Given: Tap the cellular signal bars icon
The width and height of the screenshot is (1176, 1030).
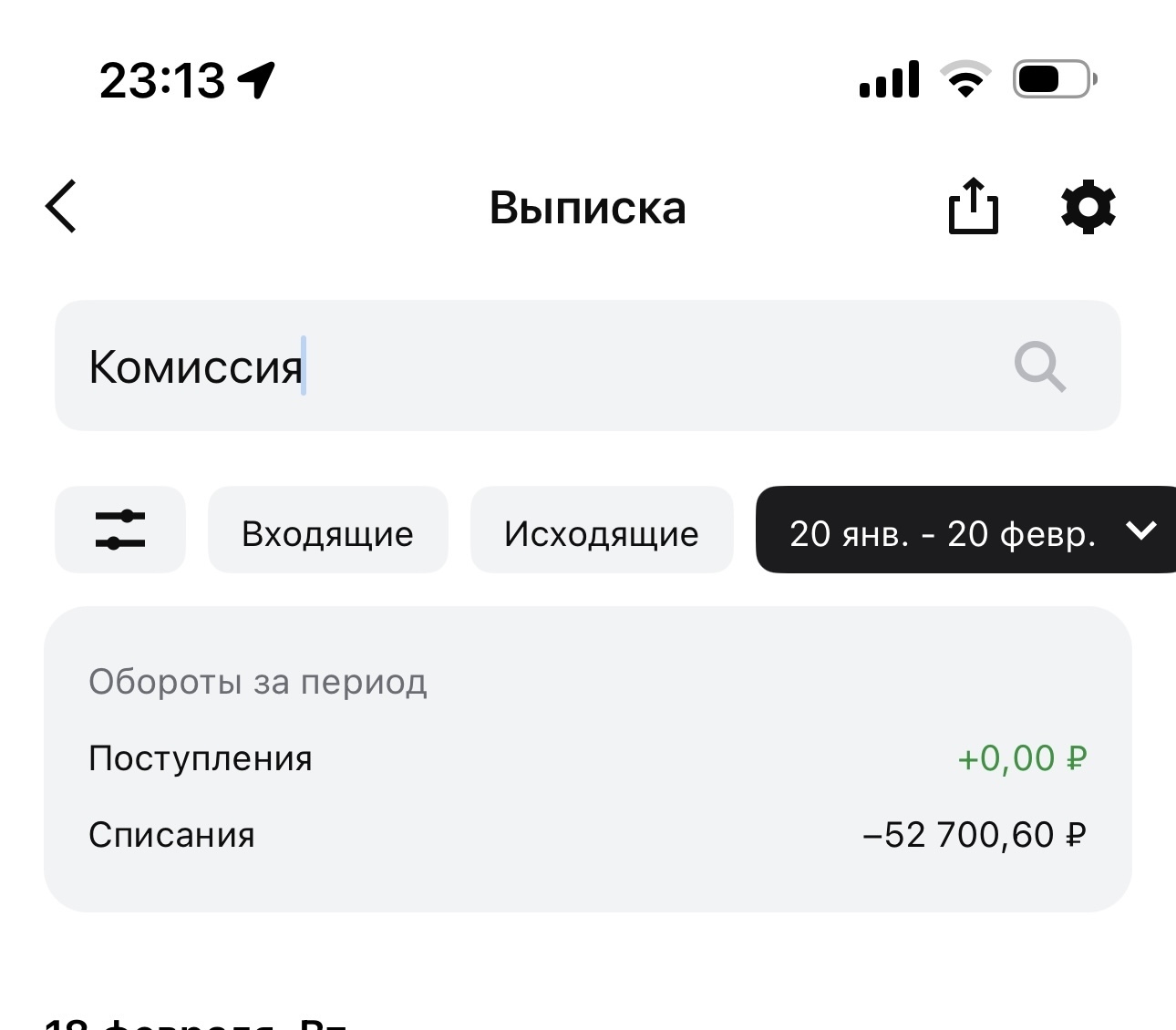Looking at the screenshot, I should click(890, 80).
